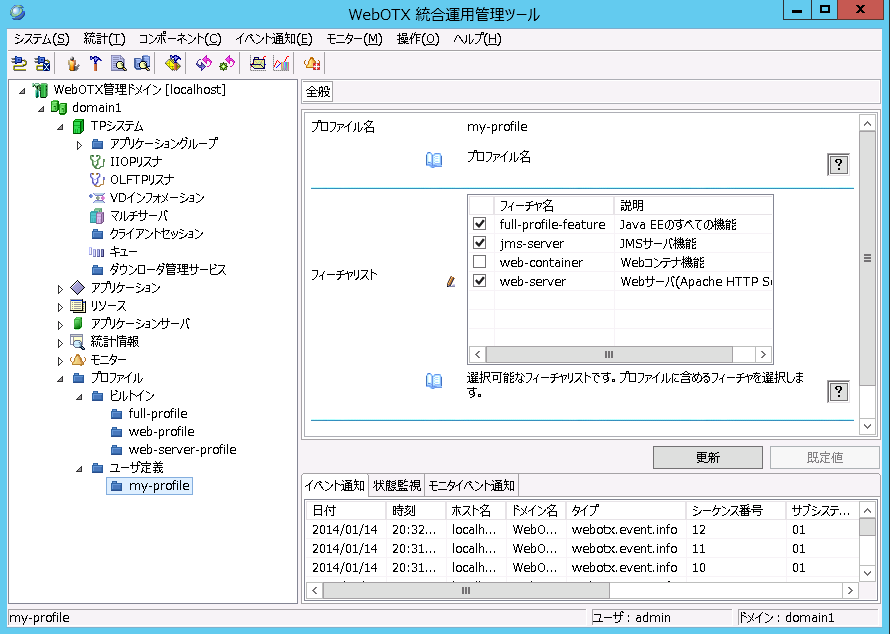Disable the jms-server feature checkbox
This screenshot has height=634, width=890.
pyautogui.click(x=479, y=242)
